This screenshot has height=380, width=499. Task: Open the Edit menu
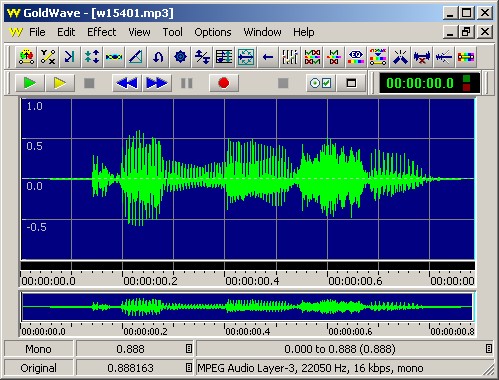point(66,32)
